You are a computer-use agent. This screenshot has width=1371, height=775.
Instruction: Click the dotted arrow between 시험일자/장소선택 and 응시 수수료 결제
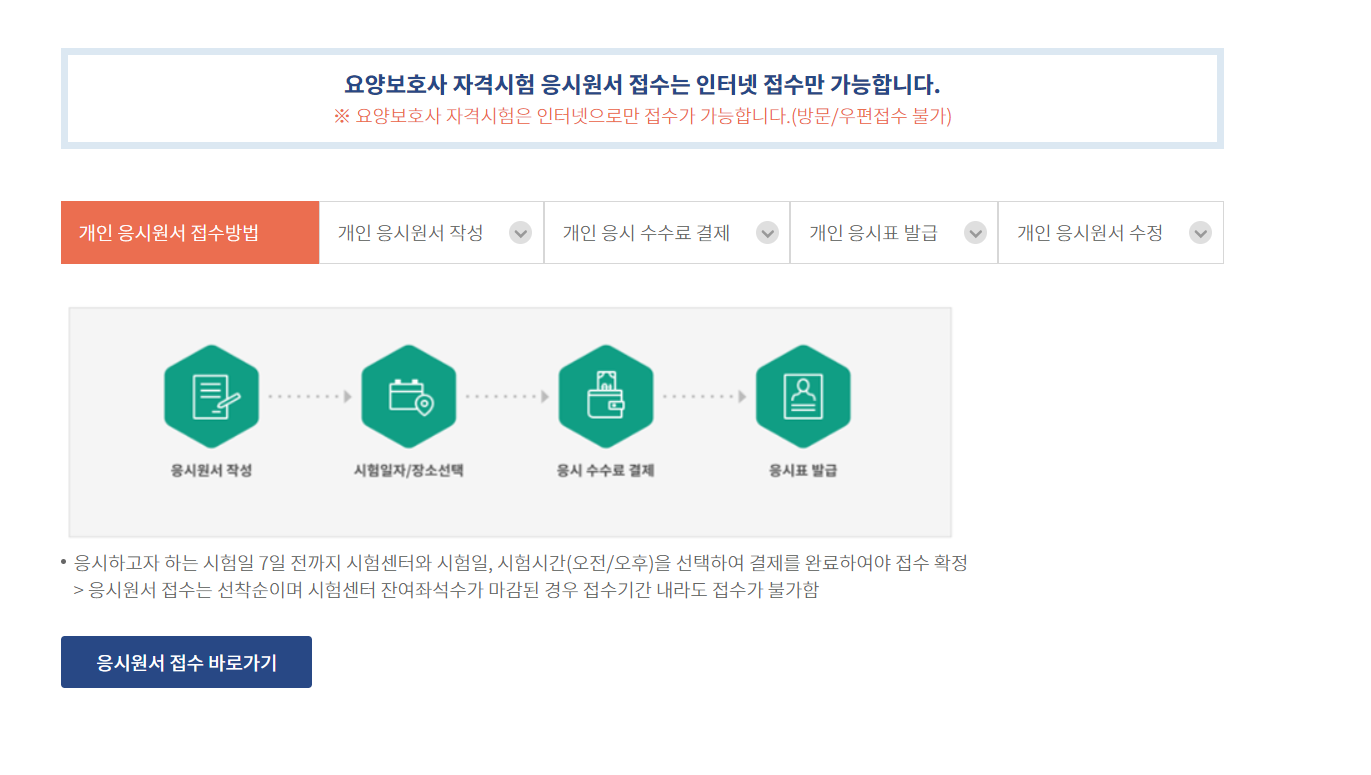click(507, 395)
